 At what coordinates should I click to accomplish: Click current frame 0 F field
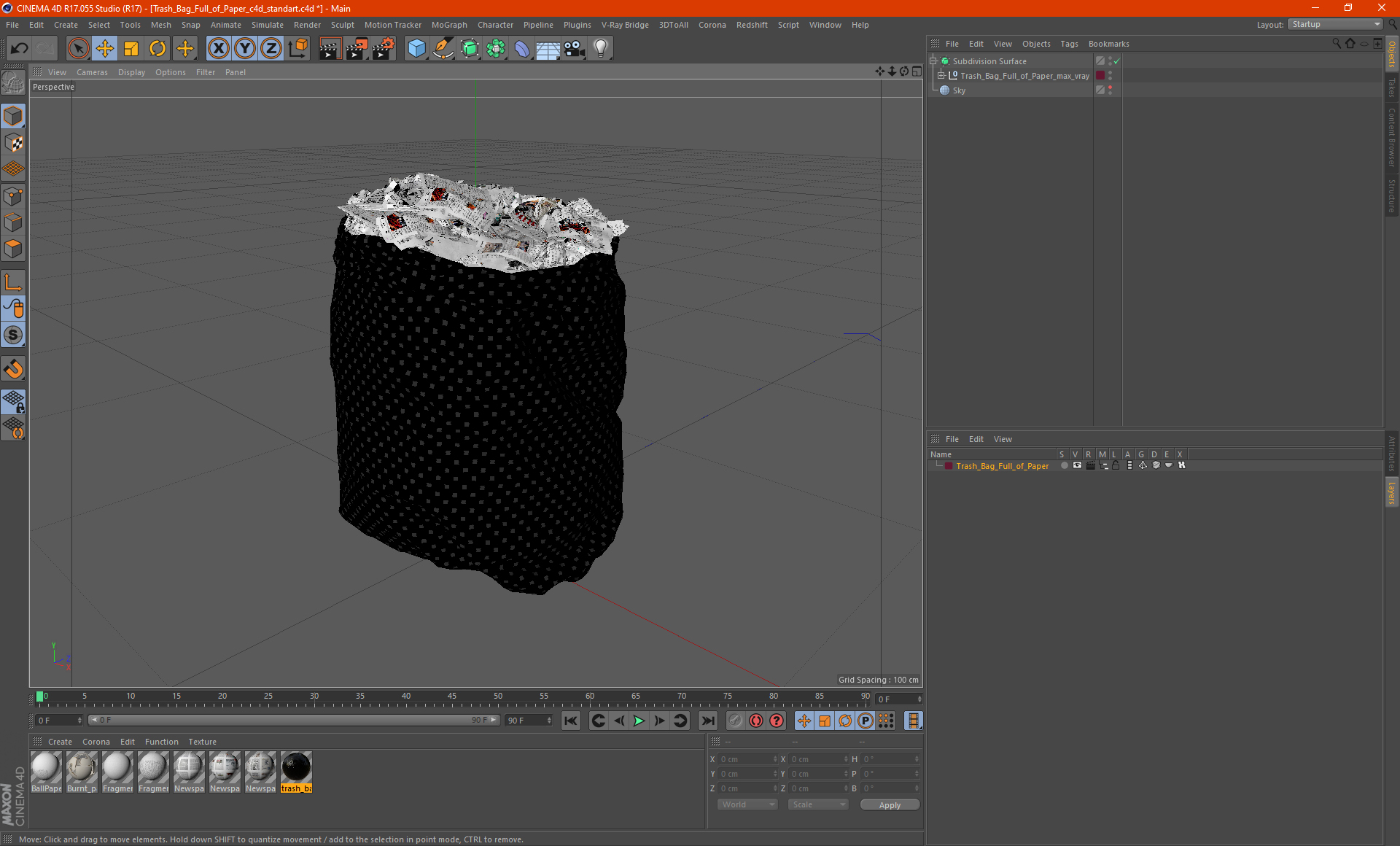pyautogui.click(x=59, y=720)
